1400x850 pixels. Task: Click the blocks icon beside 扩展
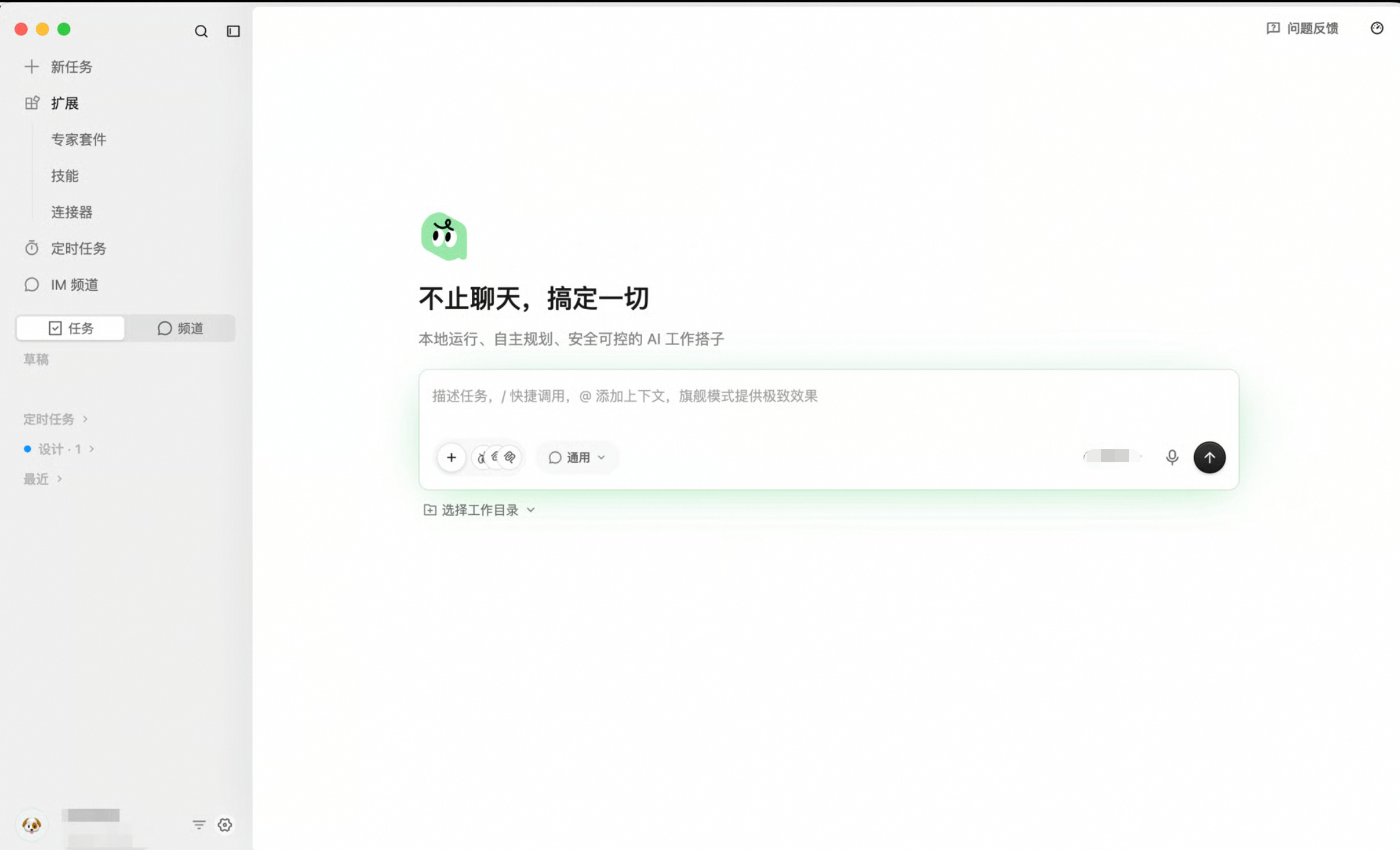click(x=32, y=103)
